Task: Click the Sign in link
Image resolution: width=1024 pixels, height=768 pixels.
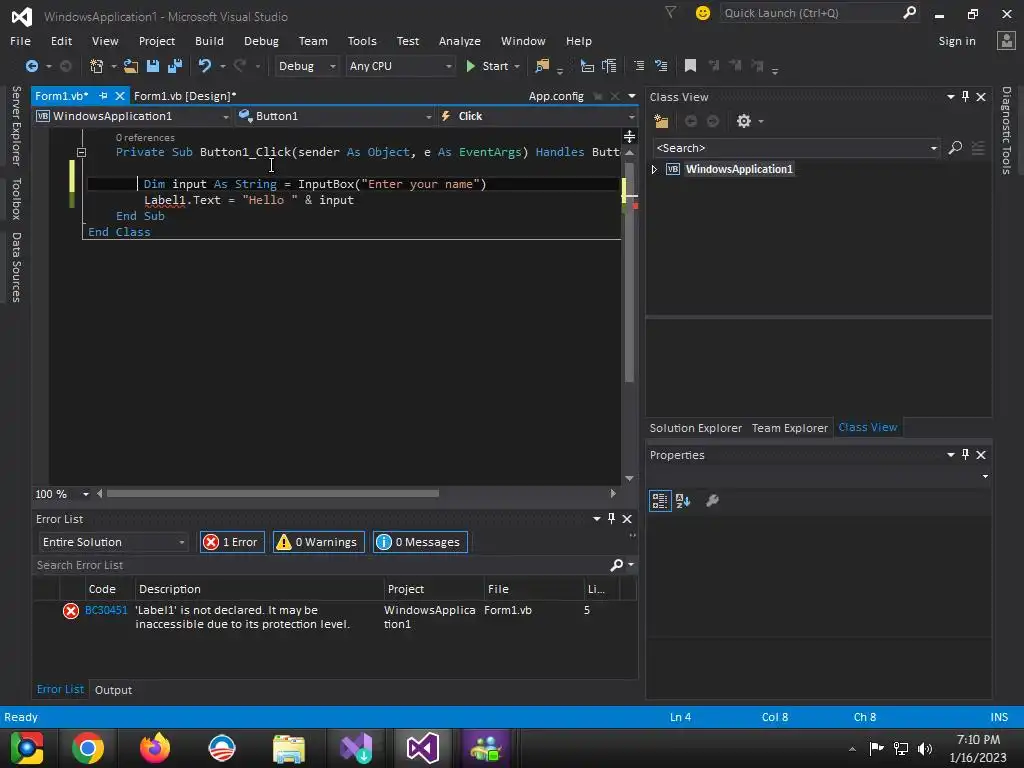Action: coord(957,41)
